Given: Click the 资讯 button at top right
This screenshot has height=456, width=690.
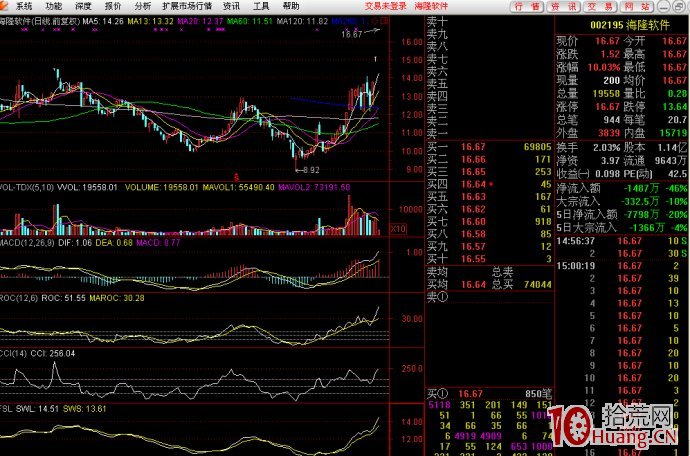Looking at the screenshot, I should pyautogui.click(x=564, y=7).
